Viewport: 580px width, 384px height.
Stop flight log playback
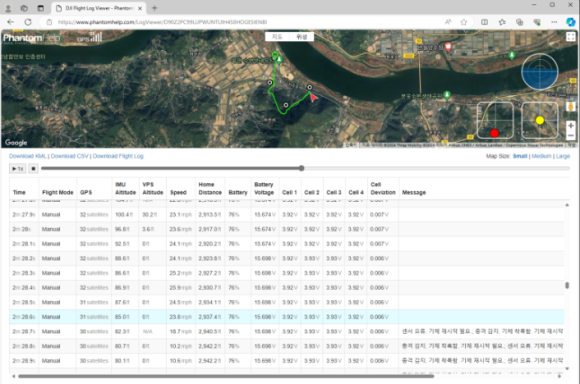pyautogui.click(x=33, y=169)
